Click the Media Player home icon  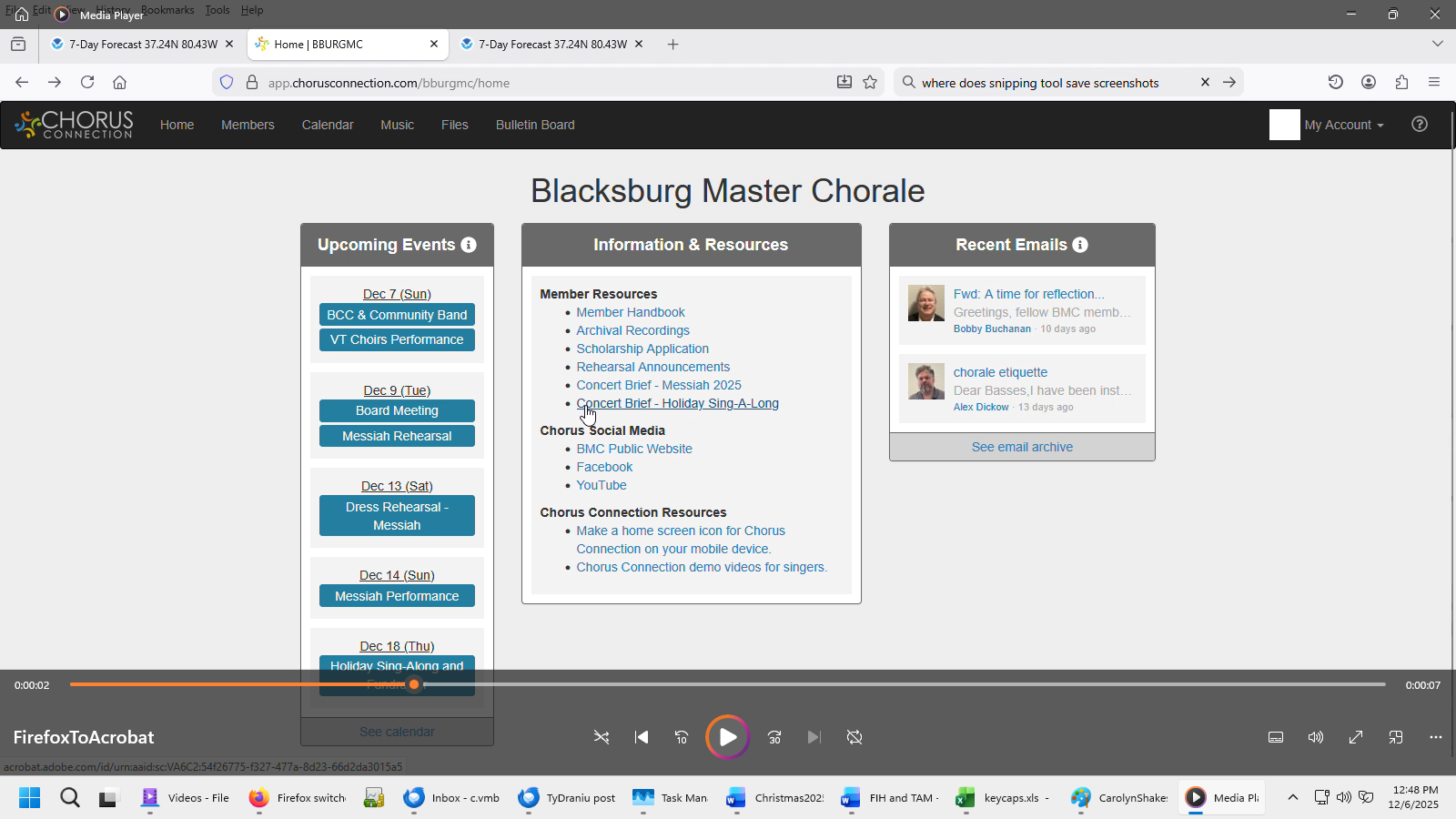22,15
